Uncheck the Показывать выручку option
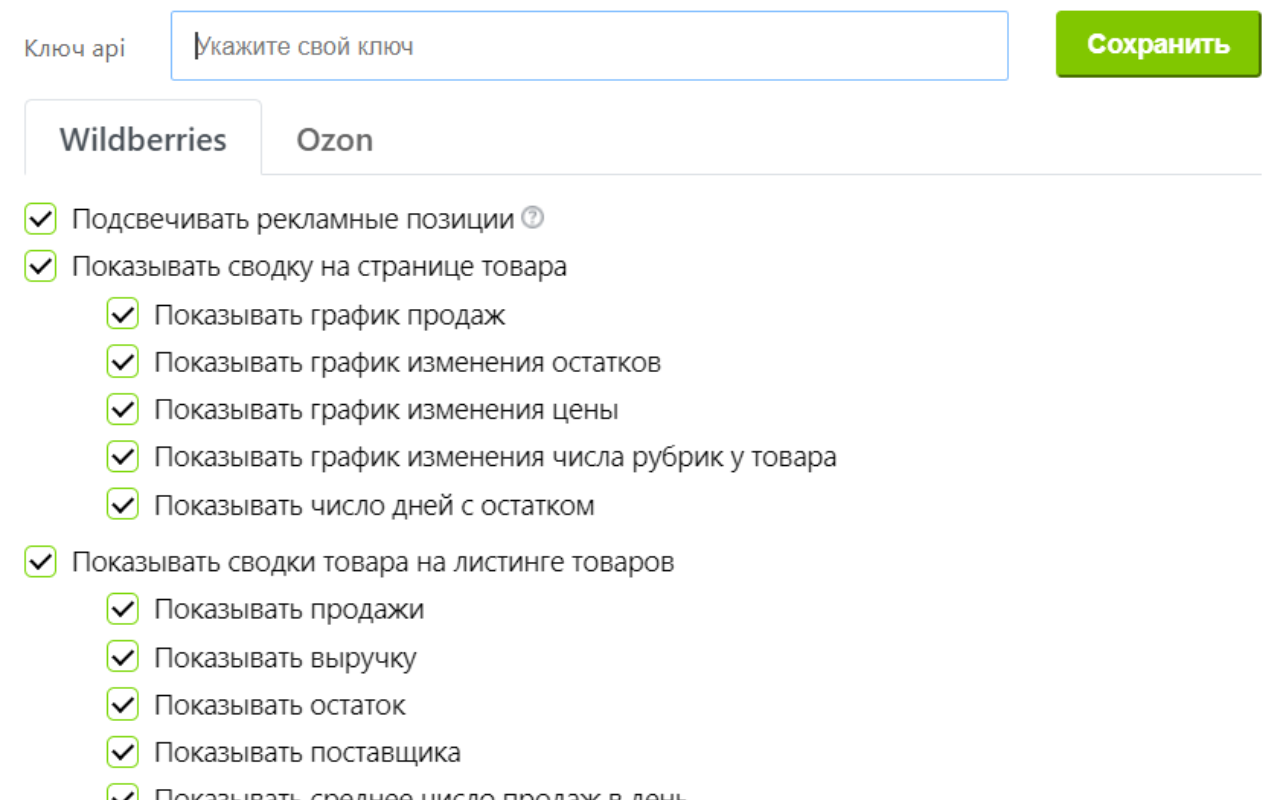Viewport: 1280px width, 800px height. (122, 657)
